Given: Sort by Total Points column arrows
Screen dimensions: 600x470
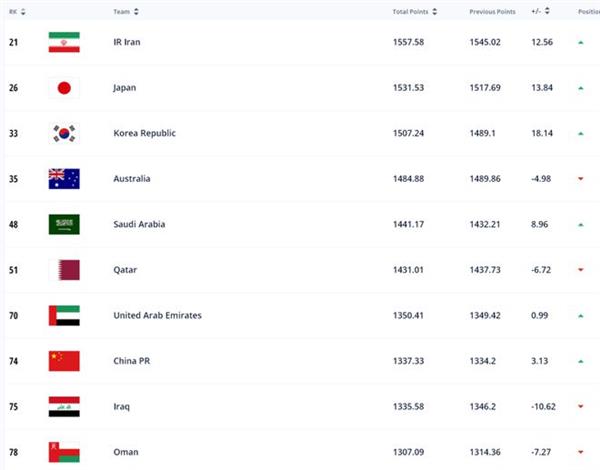Looking at the screenshot, I should pos(434,12).
